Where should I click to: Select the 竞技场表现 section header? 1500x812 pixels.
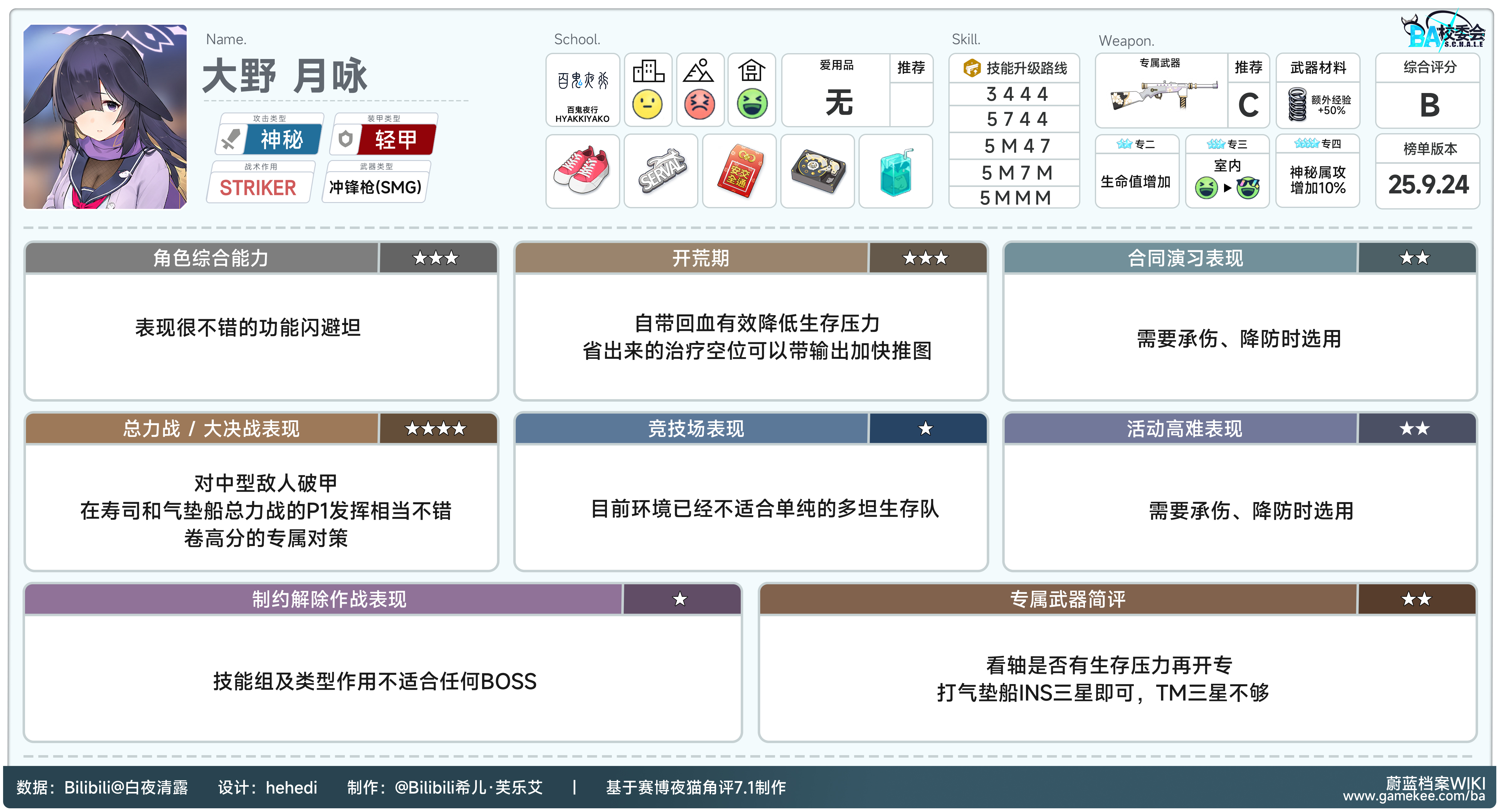[x=696, y=429]
